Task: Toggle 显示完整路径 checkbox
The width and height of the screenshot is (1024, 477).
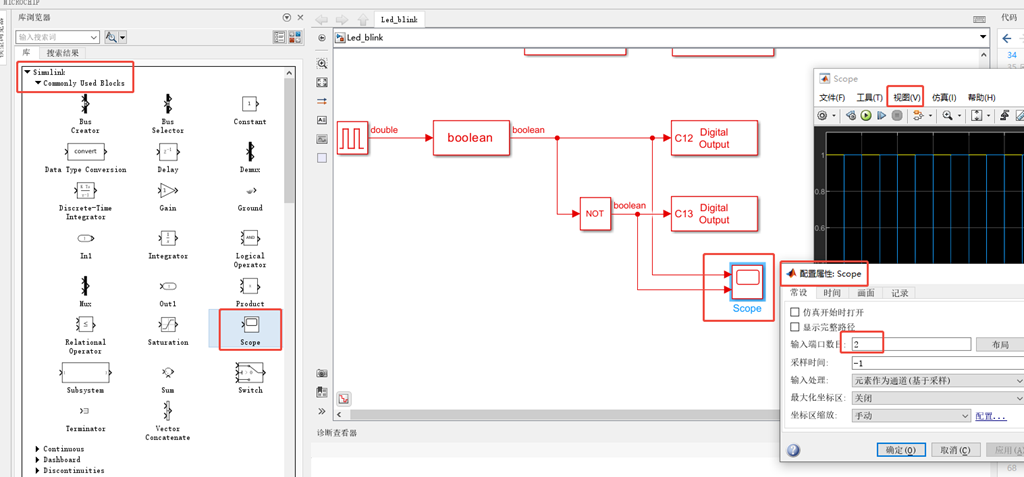Action: click(795, 327)
